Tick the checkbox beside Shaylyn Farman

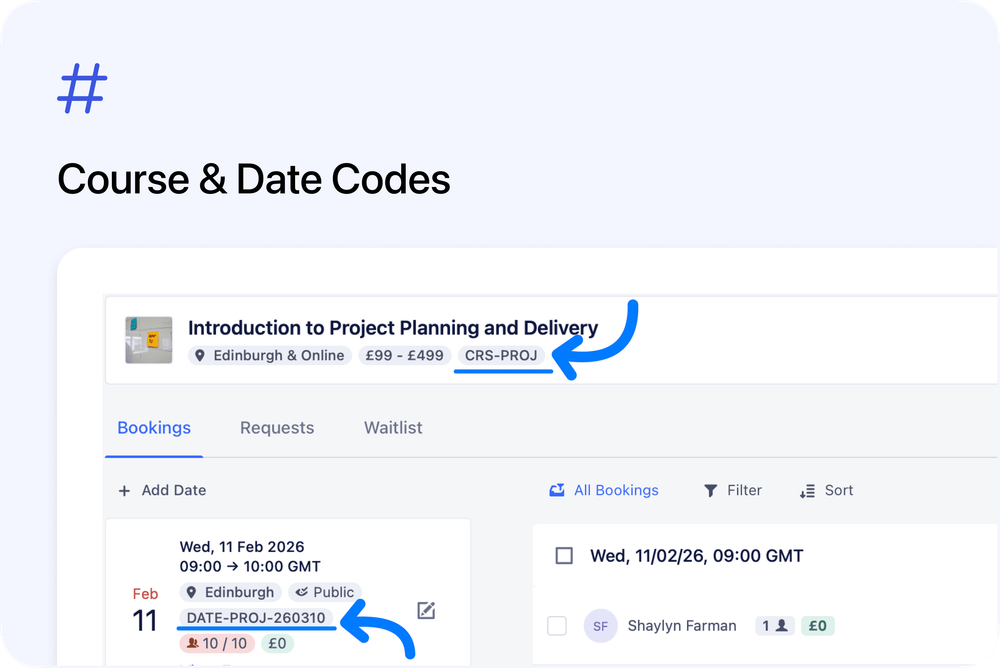[557, 625]
